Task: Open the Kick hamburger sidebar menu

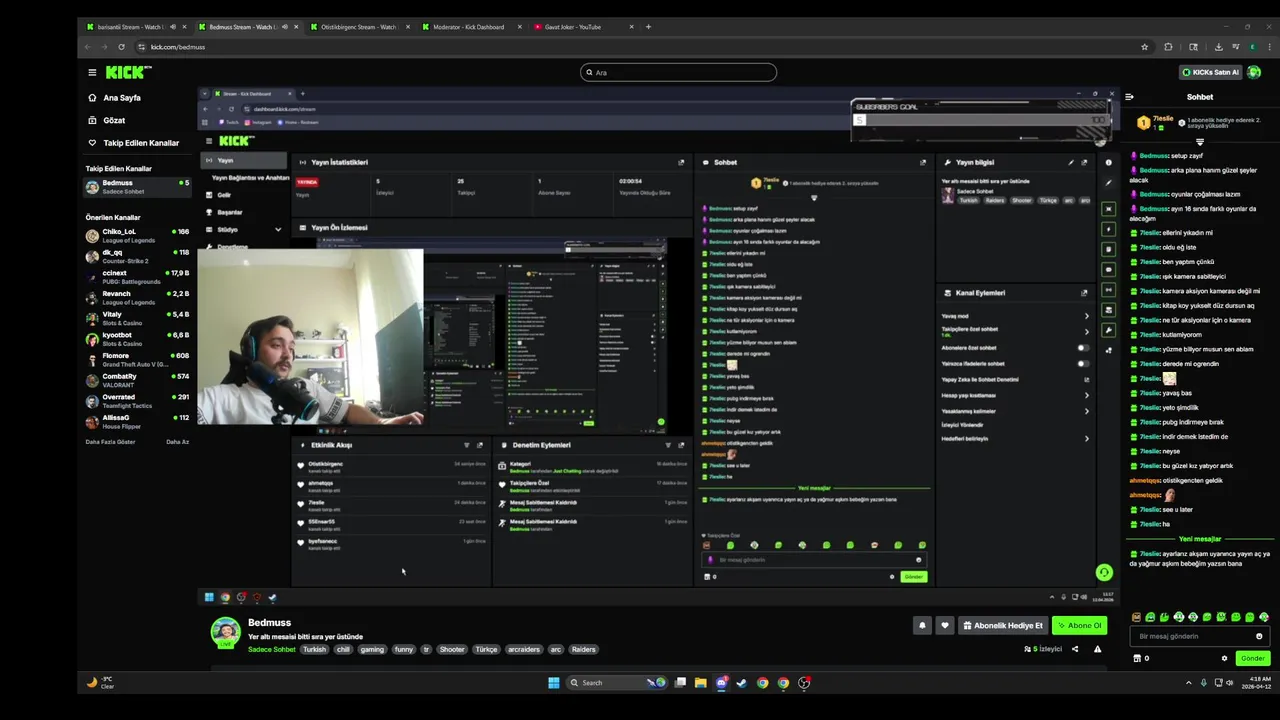Action: [92, 72]
